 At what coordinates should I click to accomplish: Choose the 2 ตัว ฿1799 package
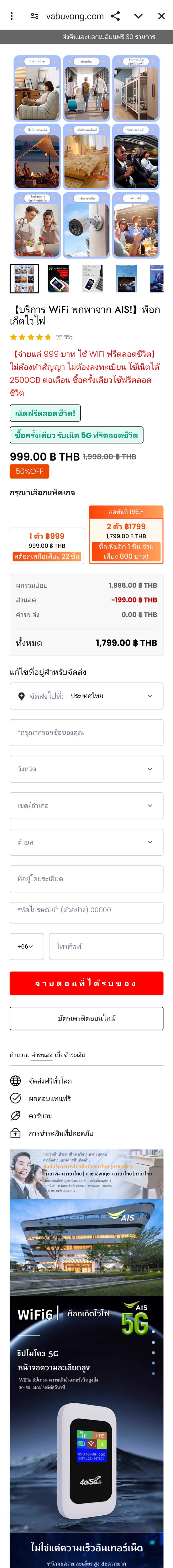click(126, 534)
